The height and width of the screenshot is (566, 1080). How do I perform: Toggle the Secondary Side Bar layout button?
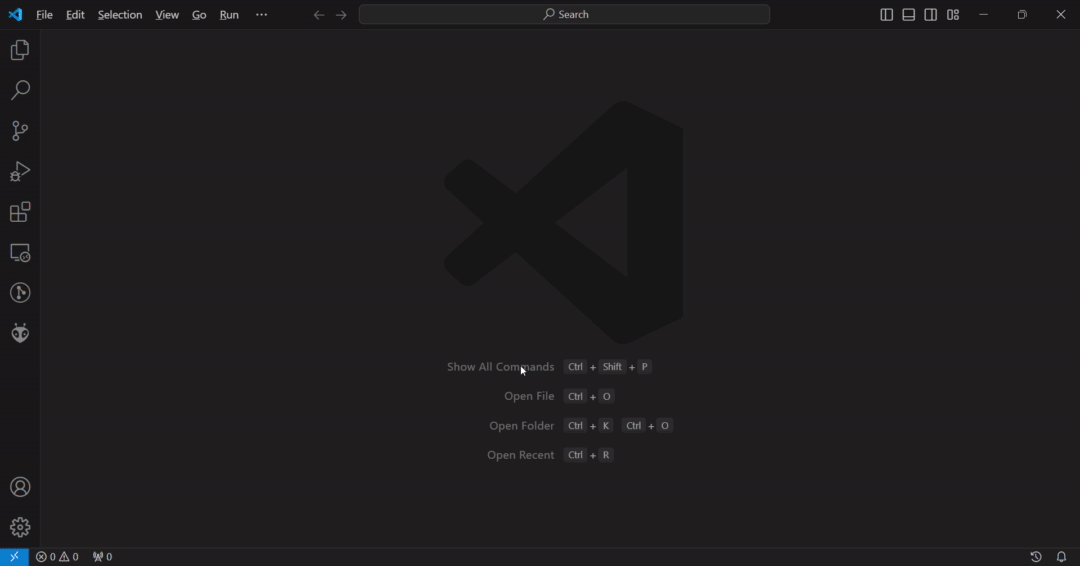pyautogui.click(x=930, y=15)
